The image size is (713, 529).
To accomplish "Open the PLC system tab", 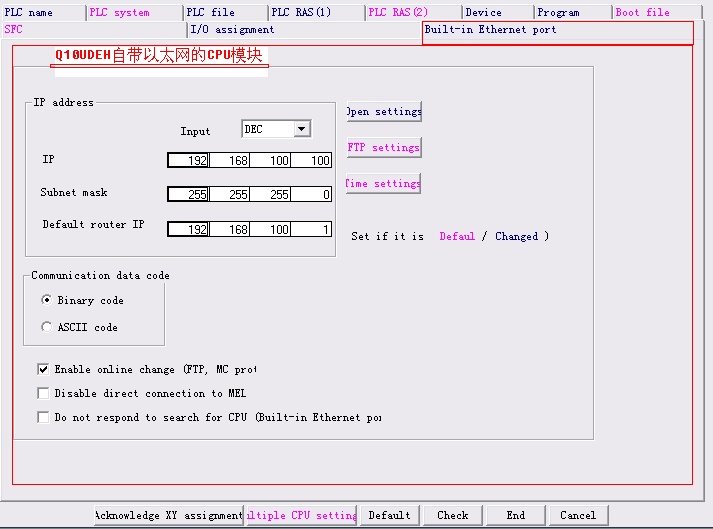I will tap(130, 12).
